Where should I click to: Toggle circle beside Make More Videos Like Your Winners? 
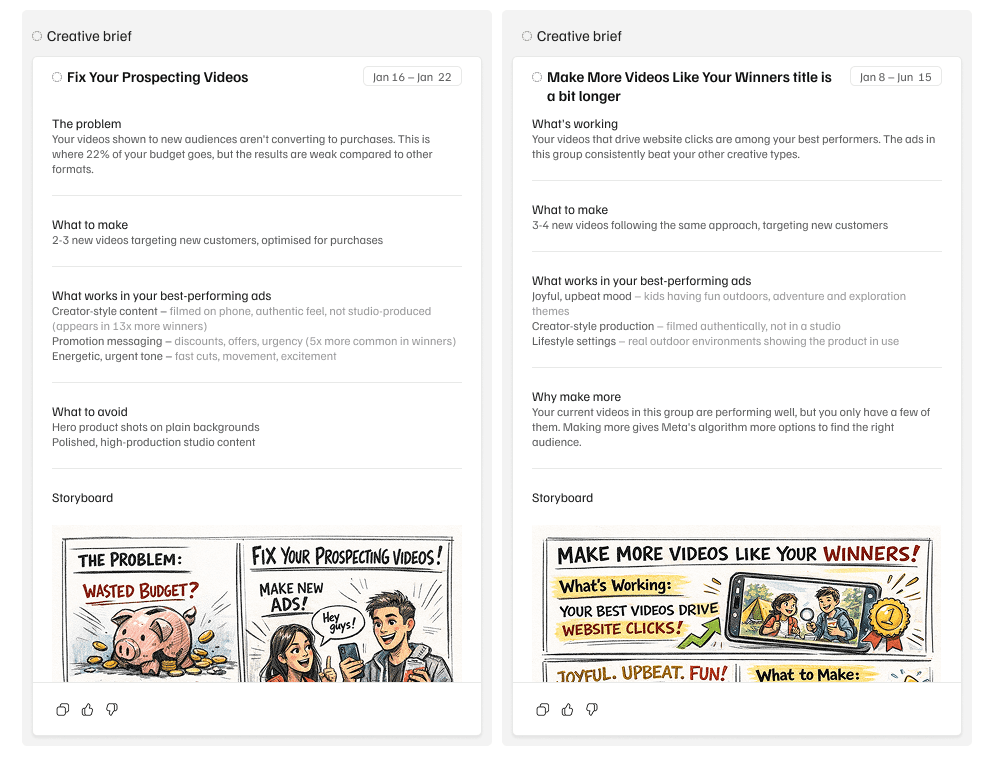(537, 77)
